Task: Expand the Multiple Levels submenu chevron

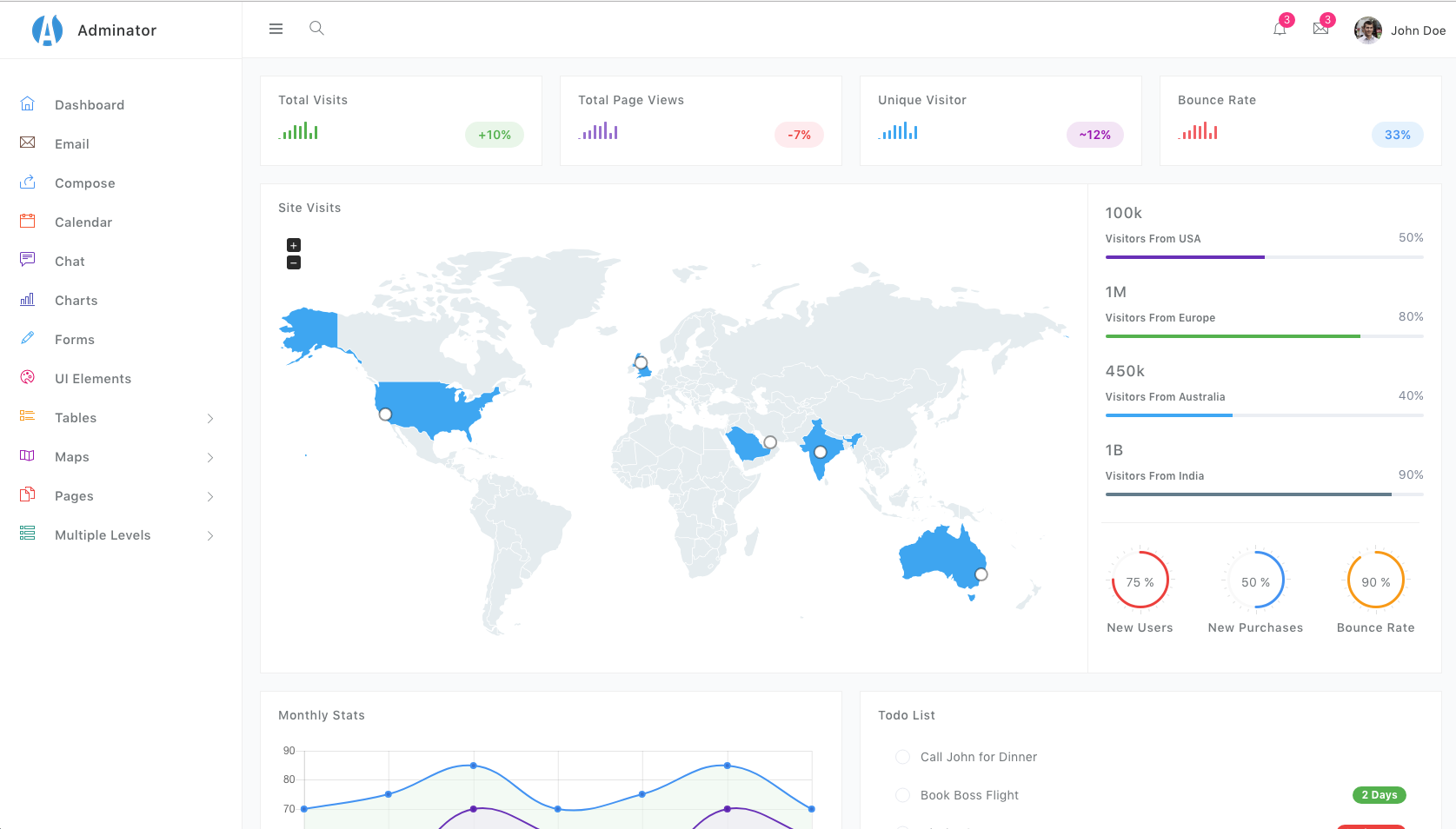Action: pos(210,536)
